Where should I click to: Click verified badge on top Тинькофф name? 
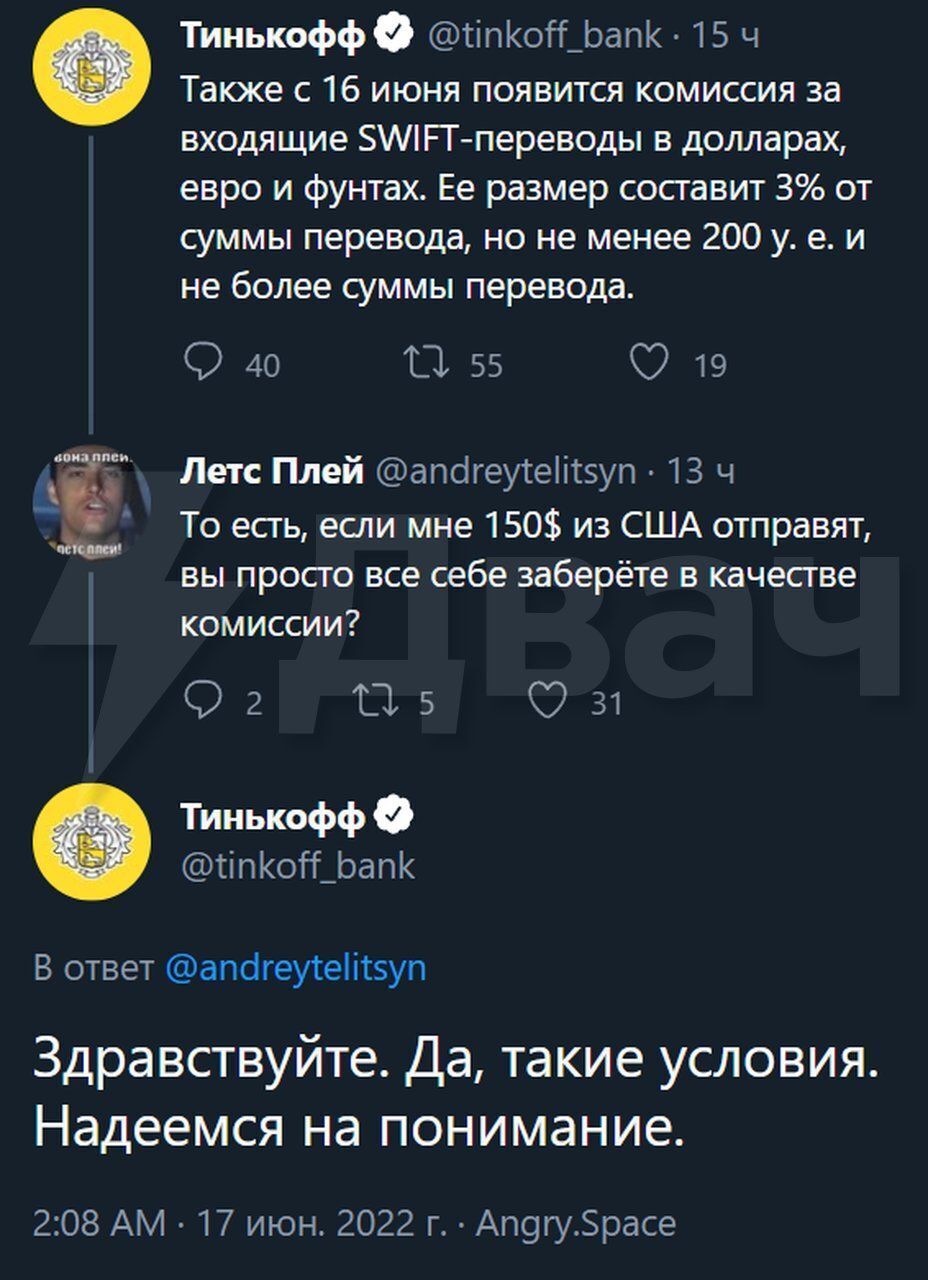click(x=394, y=36)
